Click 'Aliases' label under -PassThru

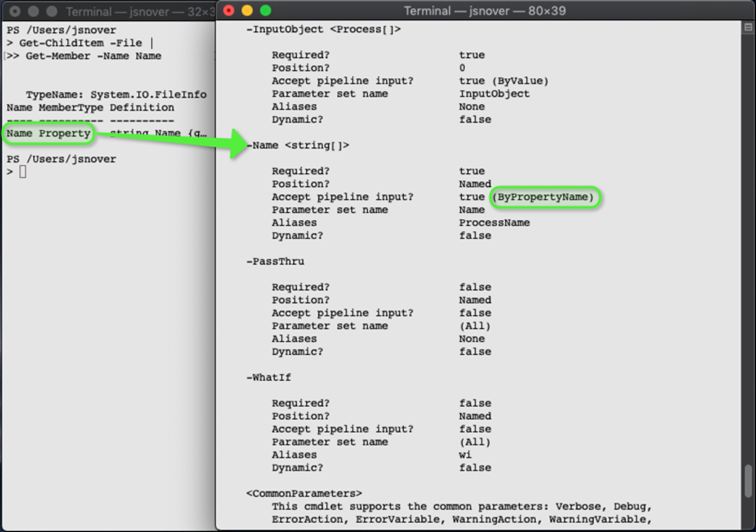[x=294, y=339]
